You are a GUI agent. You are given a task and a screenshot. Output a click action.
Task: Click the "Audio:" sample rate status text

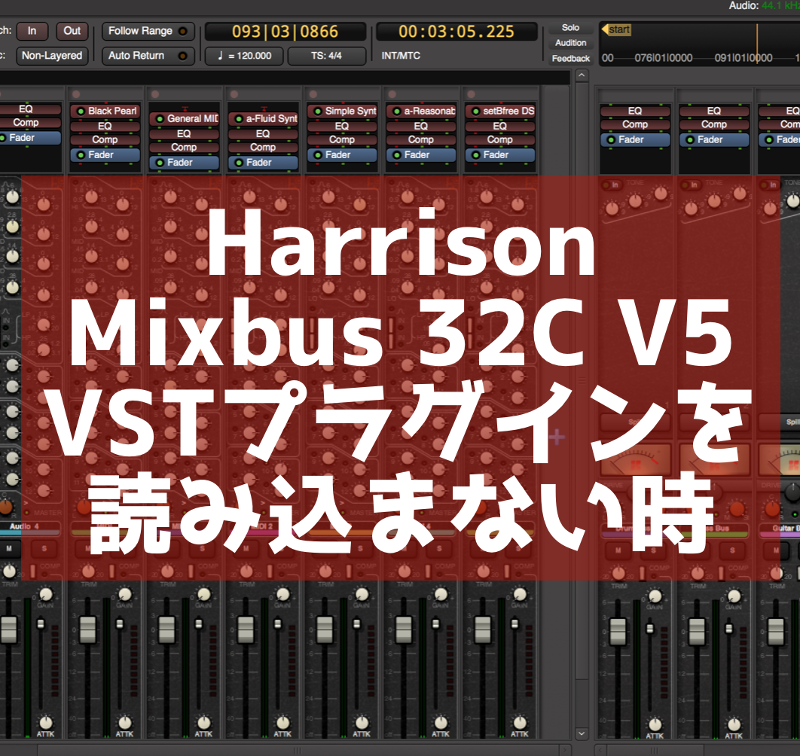click(x=764, y=6)
